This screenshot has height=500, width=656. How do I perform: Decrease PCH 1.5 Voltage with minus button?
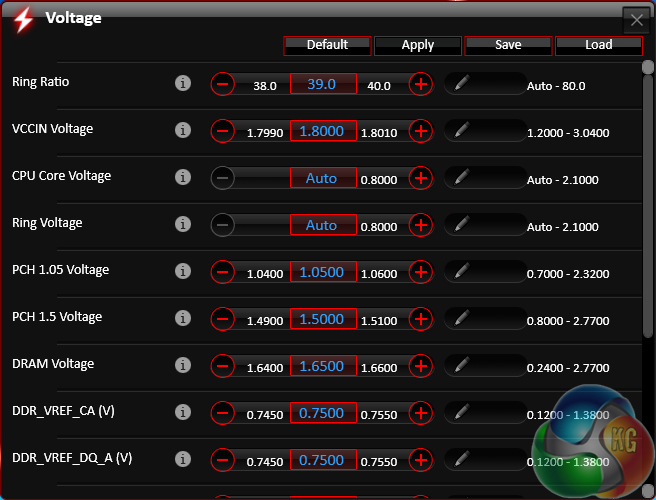point(223,319)
